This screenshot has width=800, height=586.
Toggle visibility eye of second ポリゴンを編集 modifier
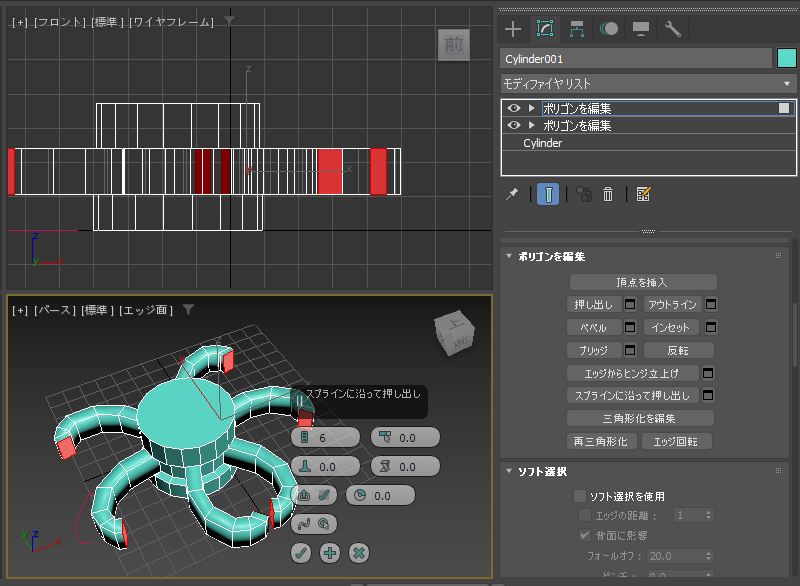[x=514, y=125]
